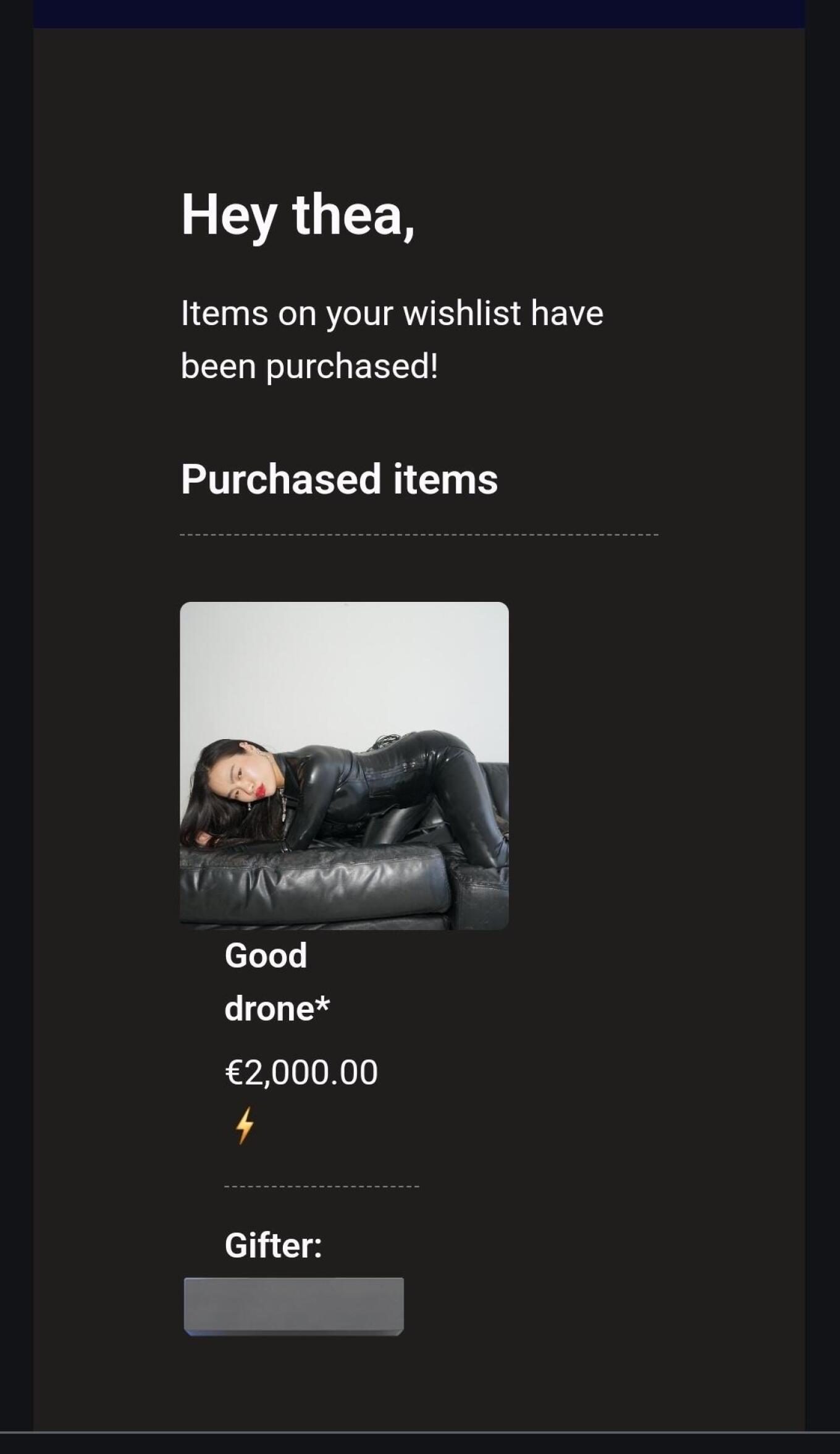Click the blurred gifter name box

coord(293,1306)
